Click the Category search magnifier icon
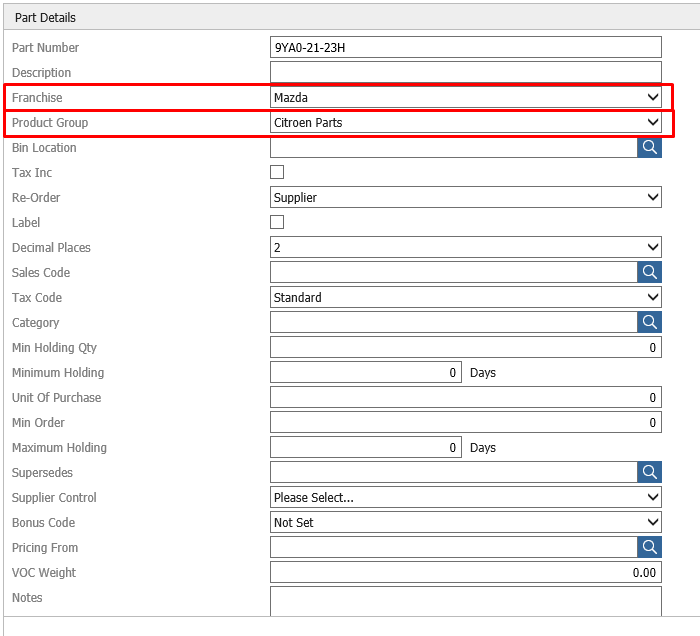This screenshot has width=700, height=636. 649,322
